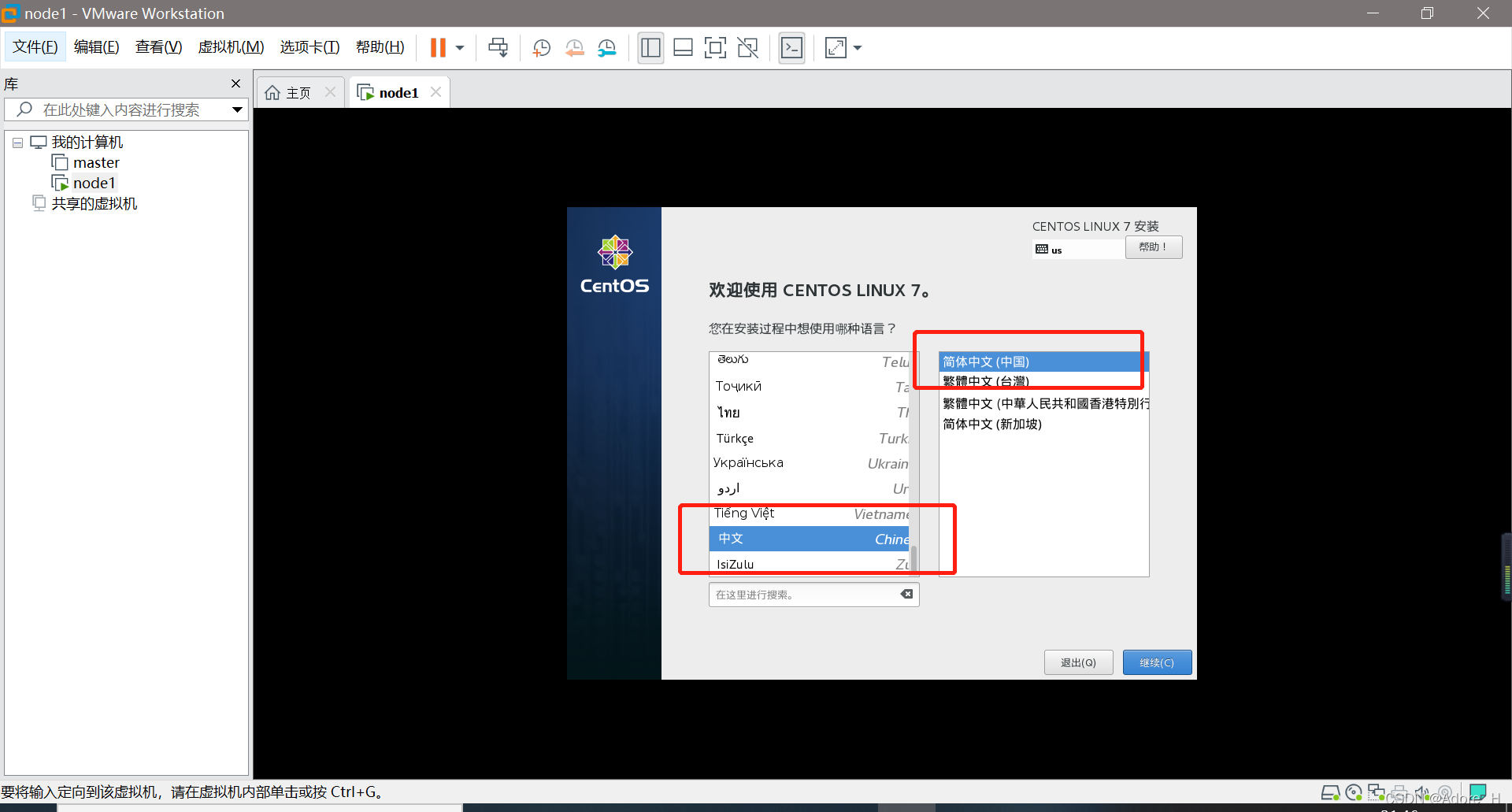This screenshot has height=812, width=1512.
Task: Switch to the node1 tab
Action: [398, 93]
